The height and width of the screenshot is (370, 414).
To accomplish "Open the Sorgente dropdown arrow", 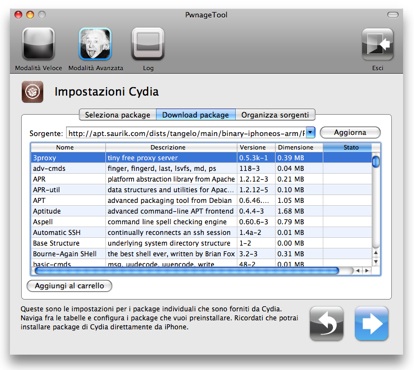I will (x=310, y=133).
